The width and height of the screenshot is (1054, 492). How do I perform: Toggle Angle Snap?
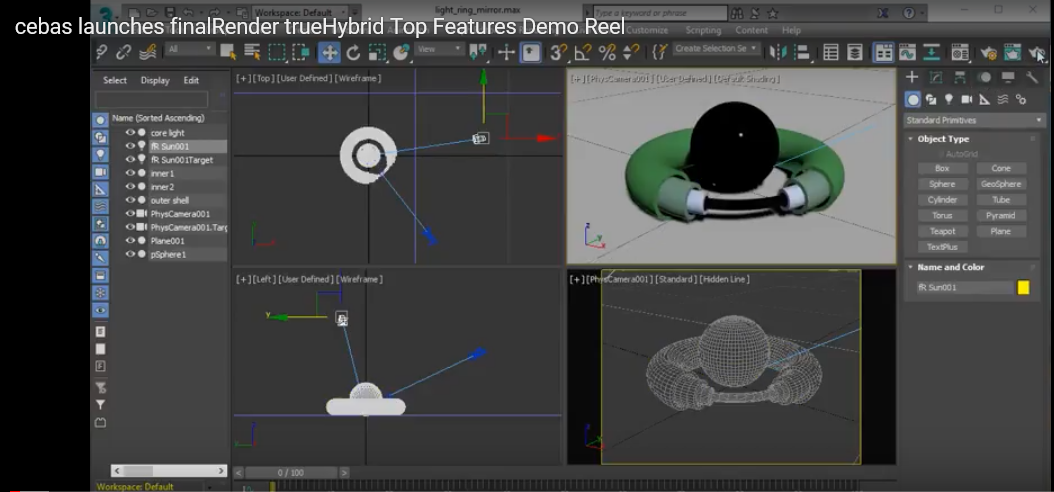tap(583, 52)
